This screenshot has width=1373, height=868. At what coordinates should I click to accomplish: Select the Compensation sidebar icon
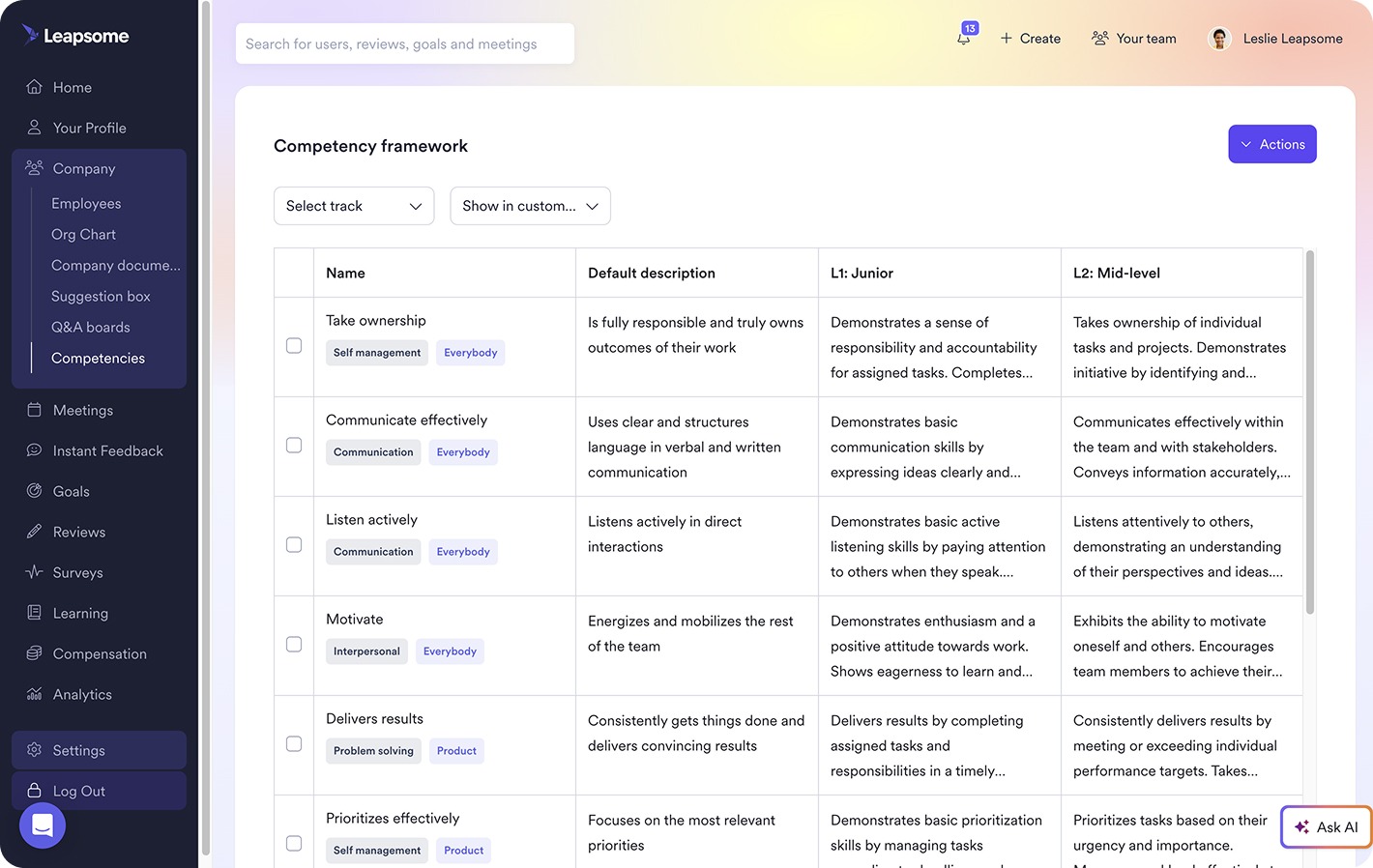[x=34, y=653]
